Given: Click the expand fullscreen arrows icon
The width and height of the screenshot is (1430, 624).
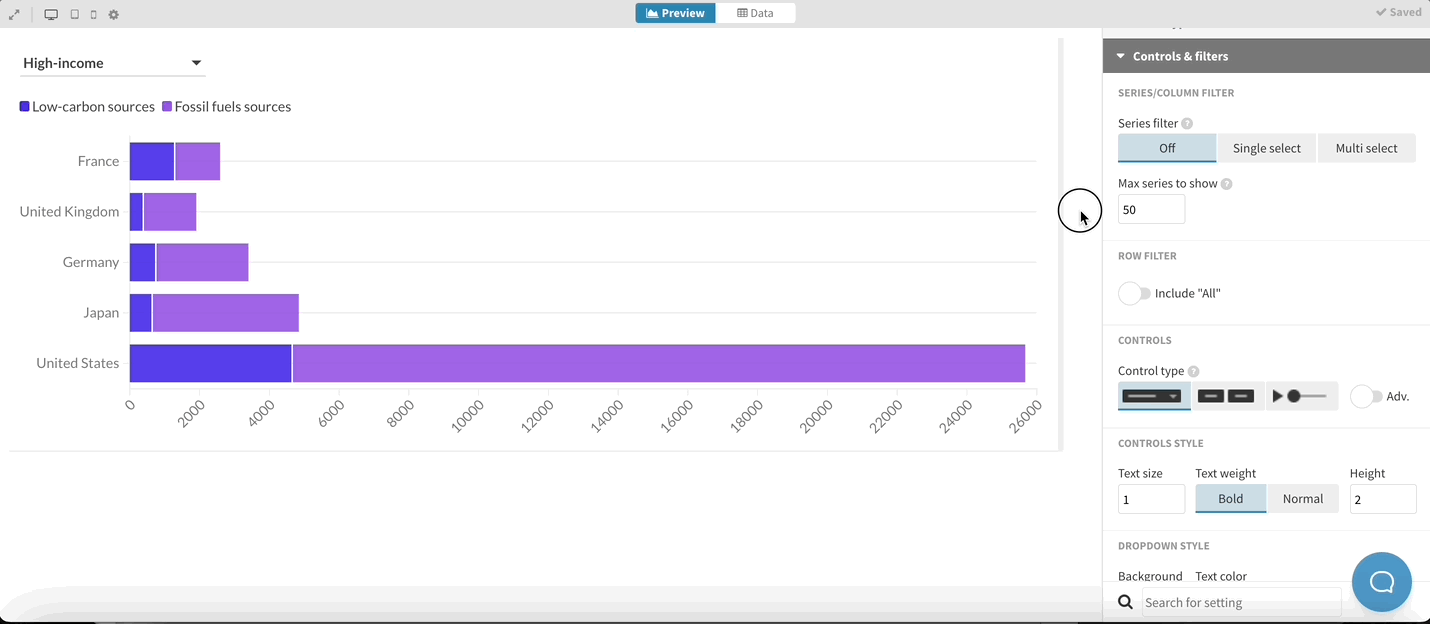Looking at the screenshot, I should (x=14, y=13).
